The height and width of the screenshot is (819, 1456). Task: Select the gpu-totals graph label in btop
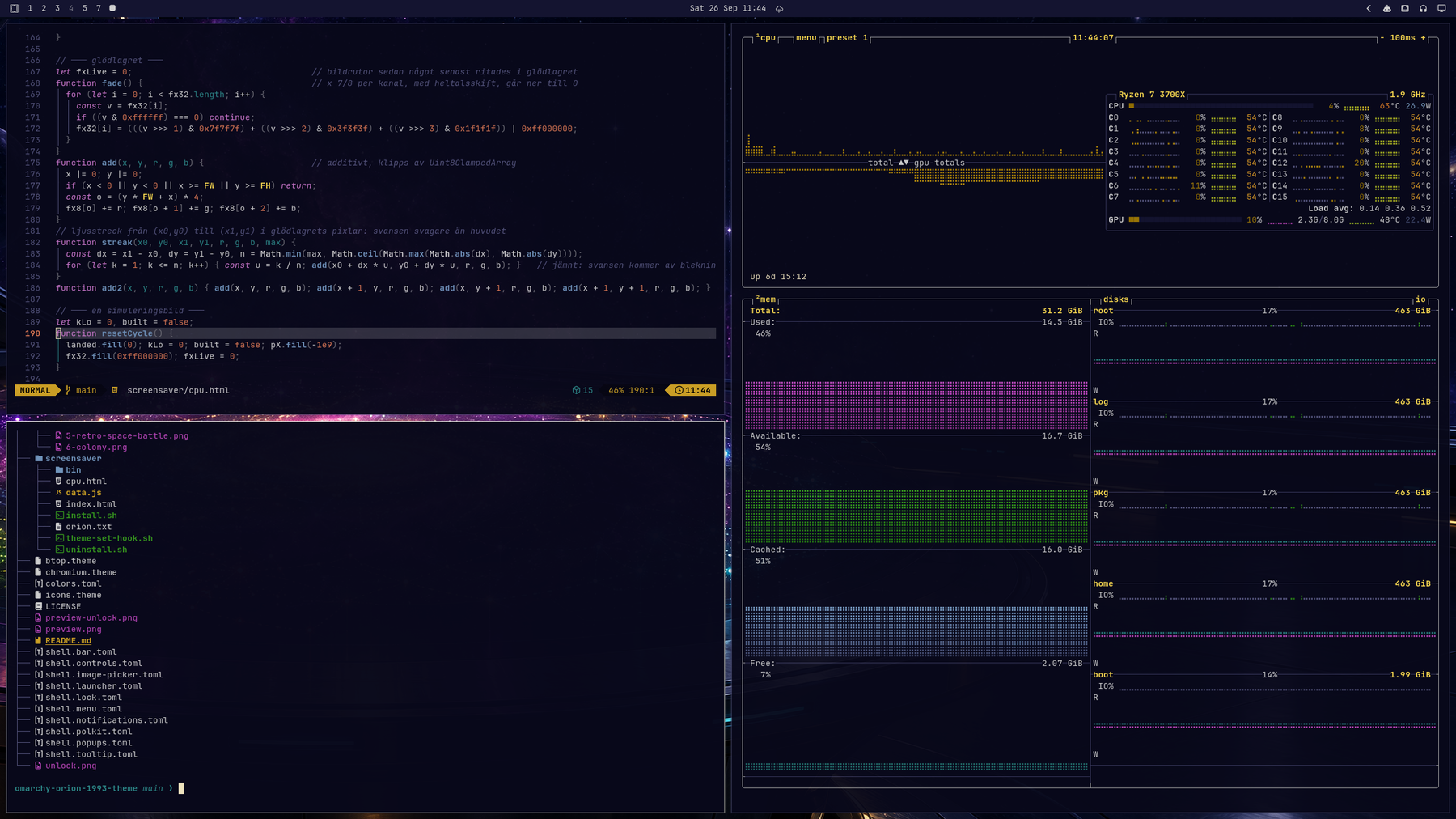[939, 163]
